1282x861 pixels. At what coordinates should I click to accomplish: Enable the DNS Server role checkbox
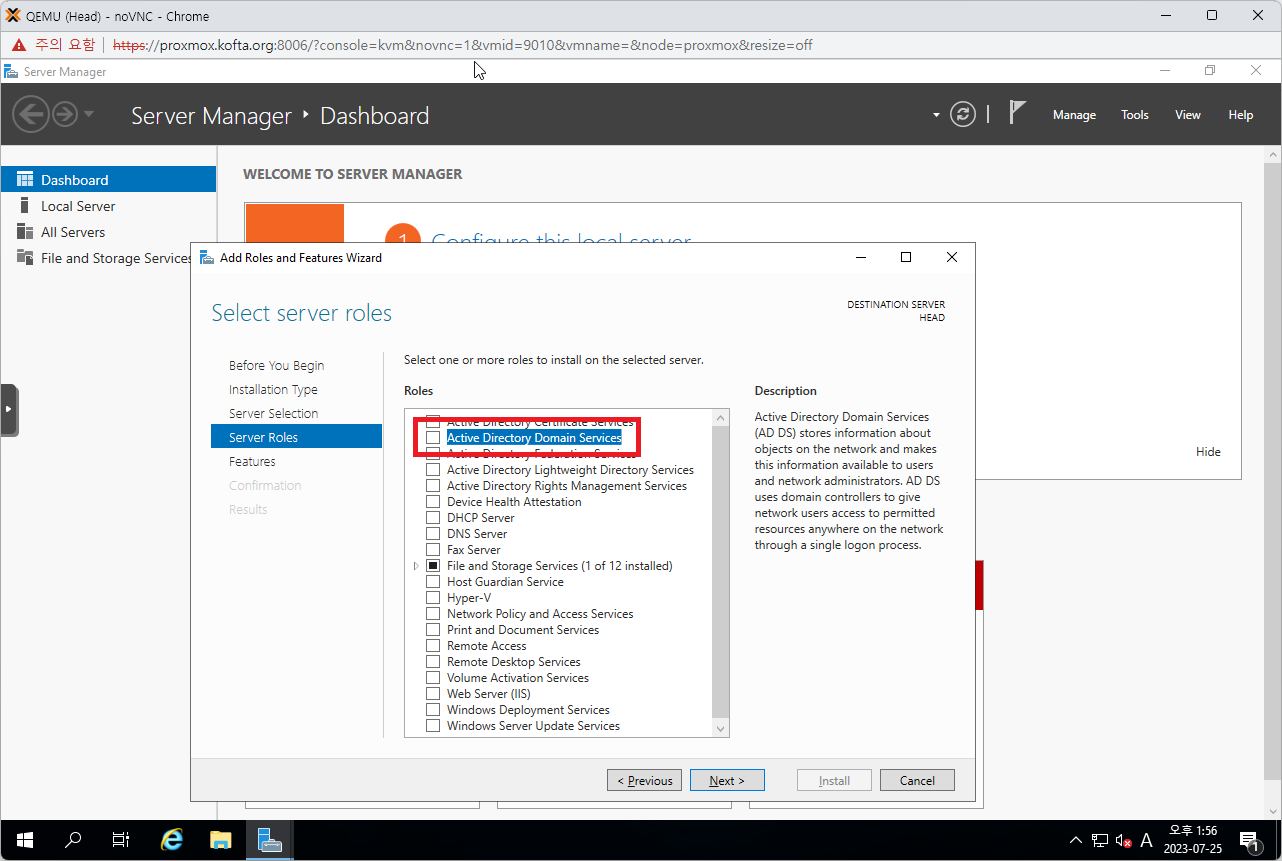[x=433, y=534]
